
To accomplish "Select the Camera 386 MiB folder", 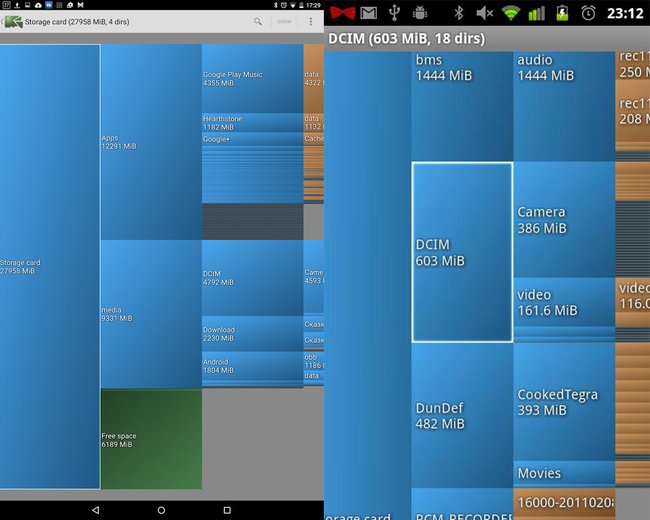I will pos(564,219).
